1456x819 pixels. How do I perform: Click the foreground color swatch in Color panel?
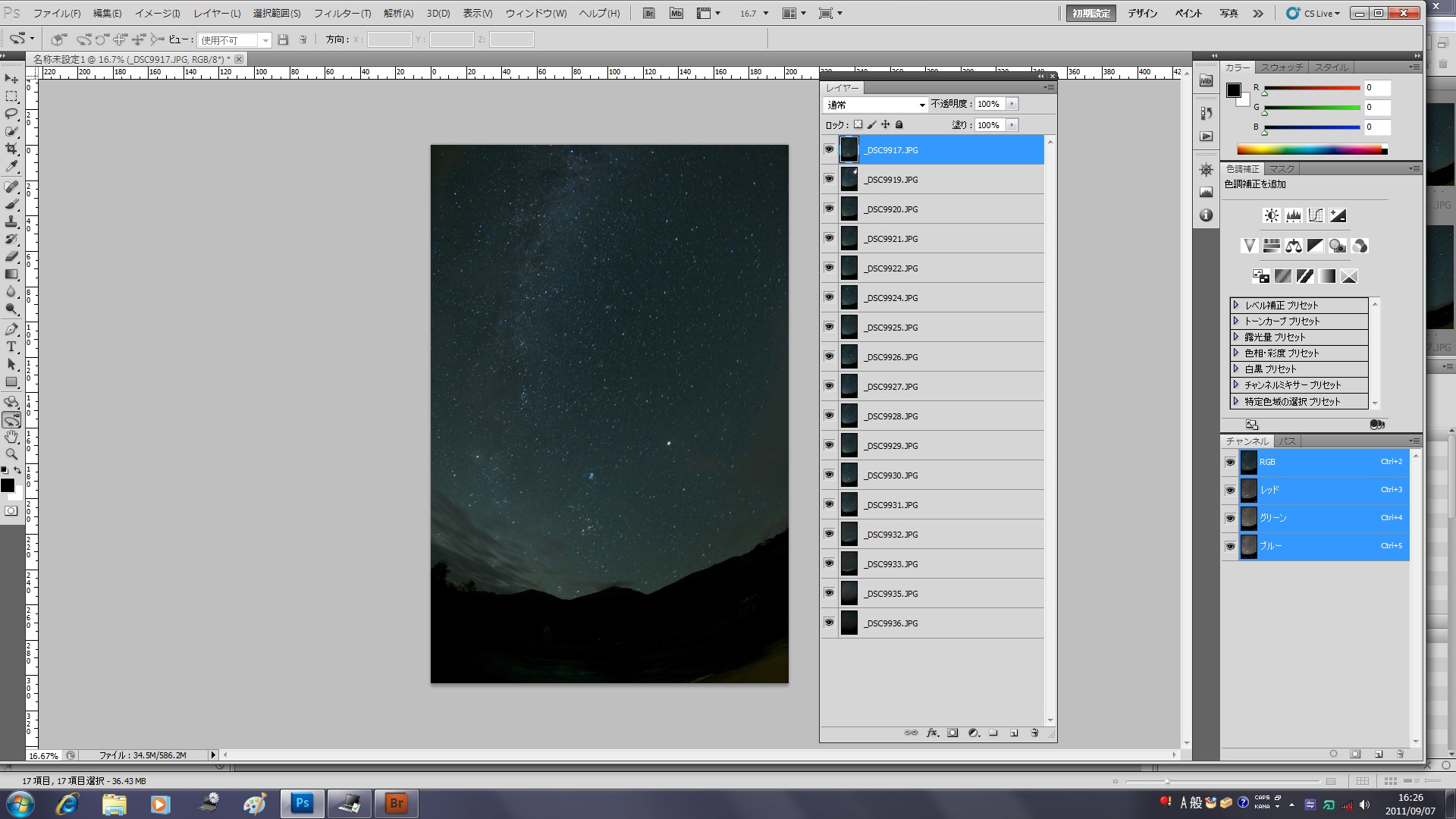(x=1234, y=90)
